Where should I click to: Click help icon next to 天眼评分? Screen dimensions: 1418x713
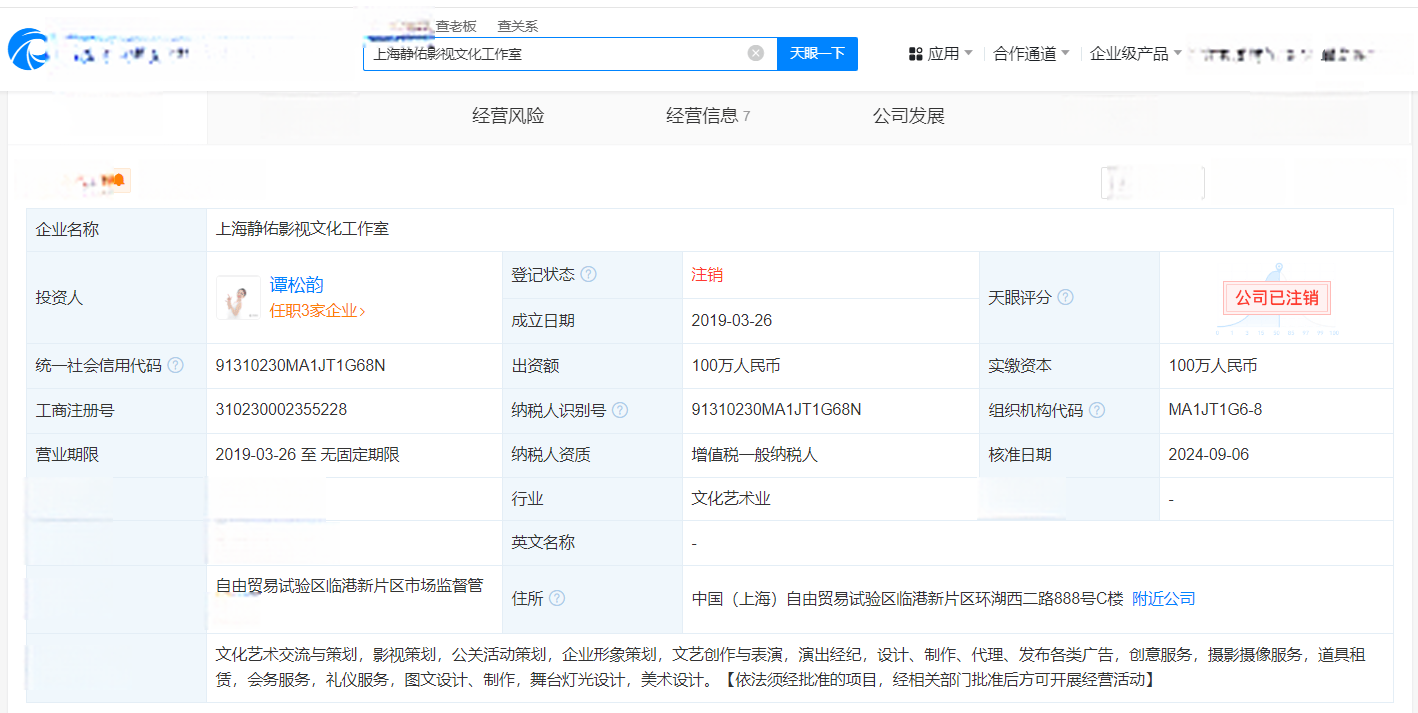[1066, 297]
